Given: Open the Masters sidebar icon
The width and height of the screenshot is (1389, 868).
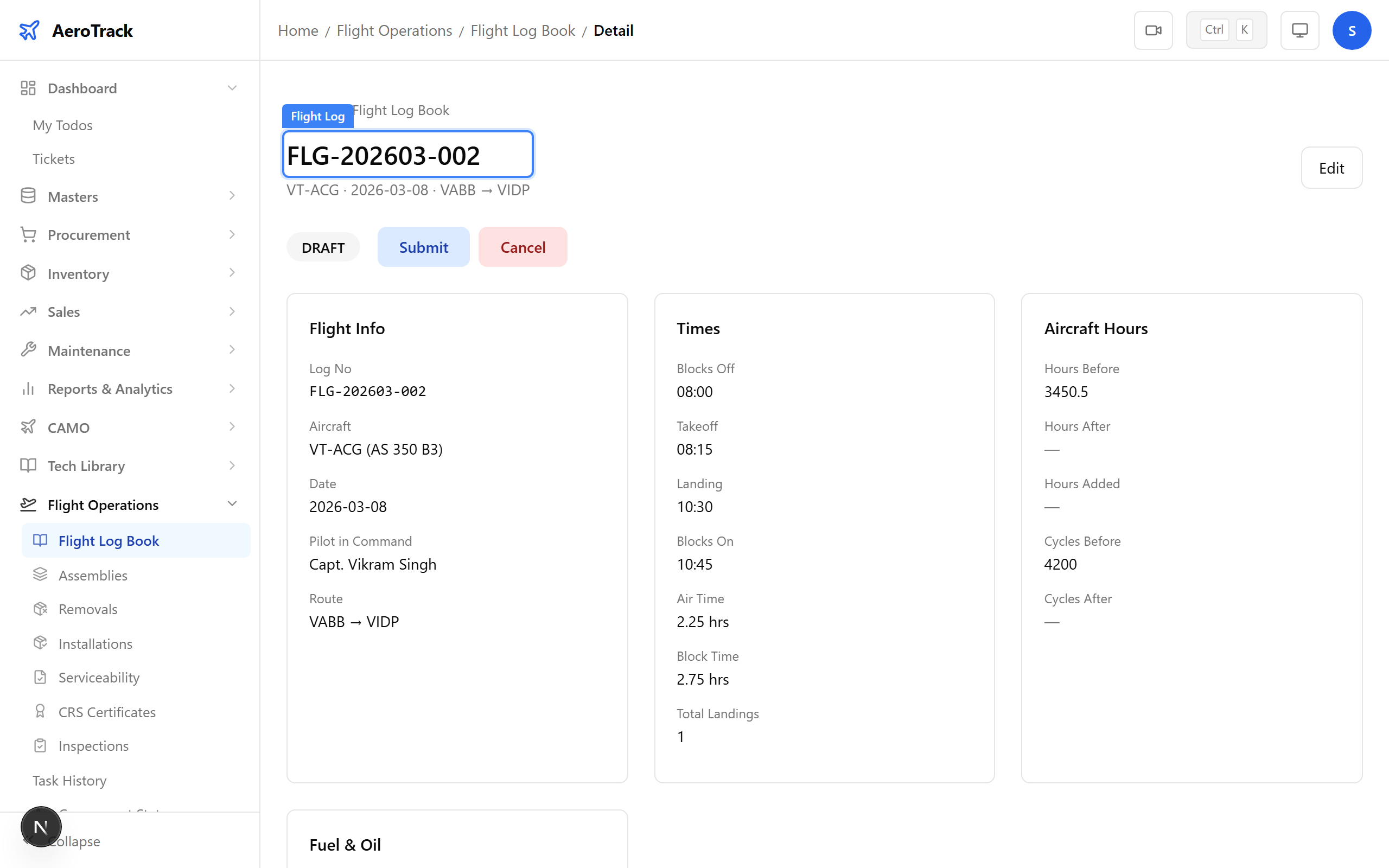Looking at the screenshot, I should (x=28, y=196).
